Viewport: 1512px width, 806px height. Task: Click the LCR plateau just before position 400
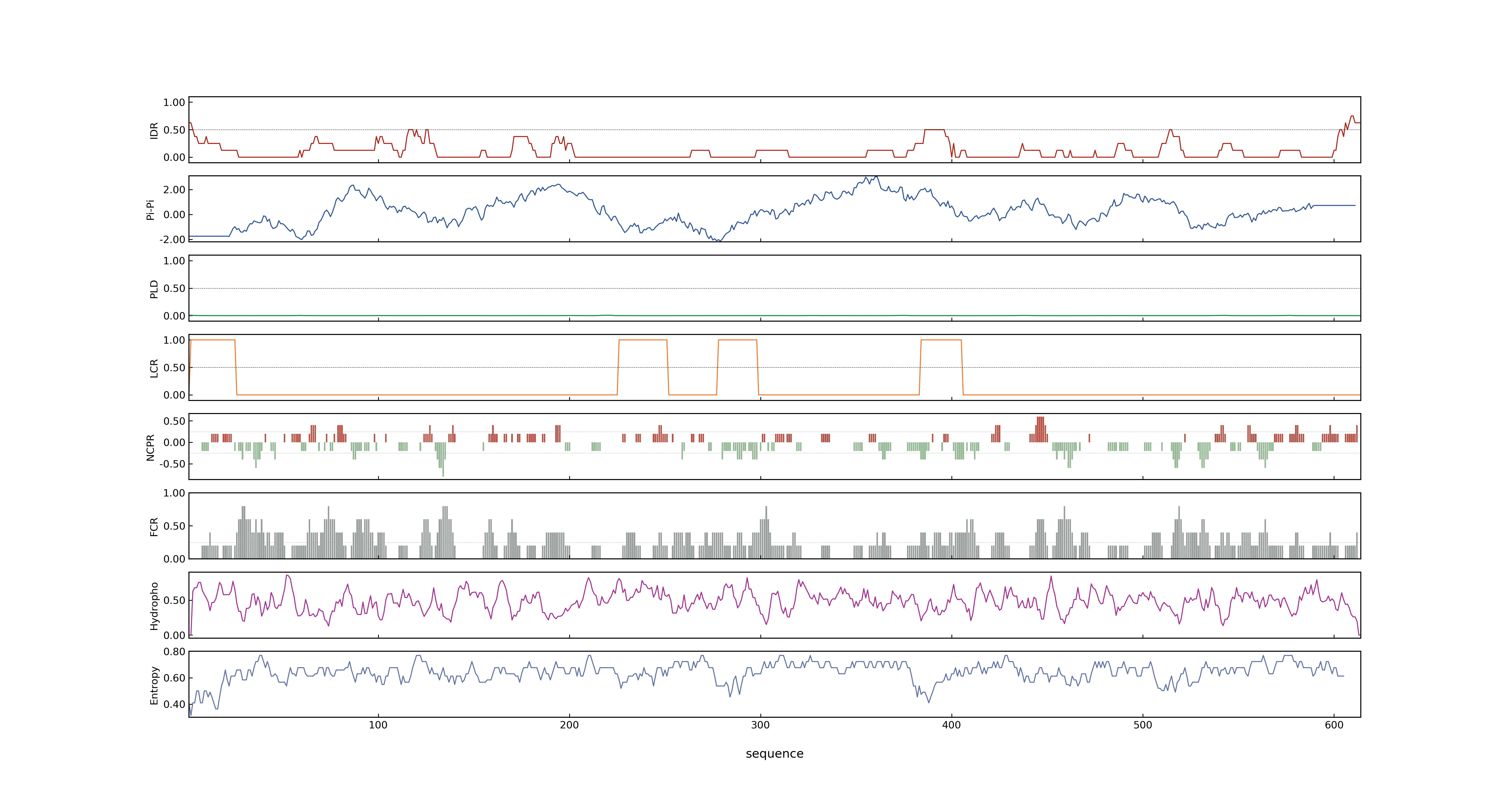941,340
